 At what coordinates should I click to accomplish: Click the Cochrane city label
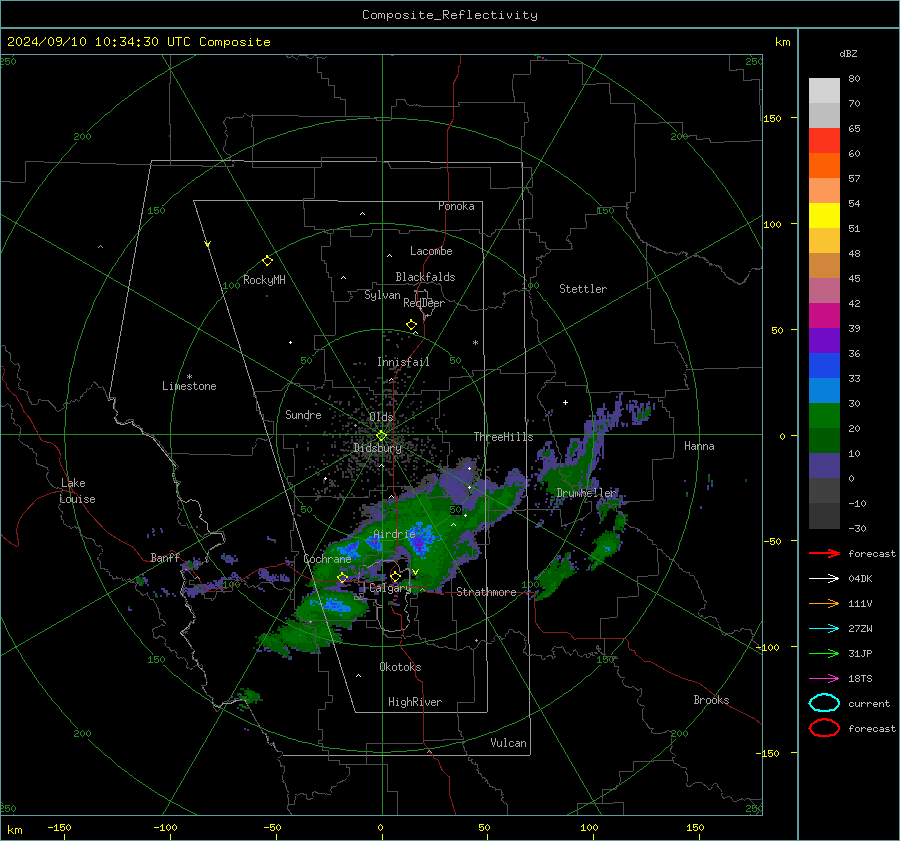(x=327, y=559)
